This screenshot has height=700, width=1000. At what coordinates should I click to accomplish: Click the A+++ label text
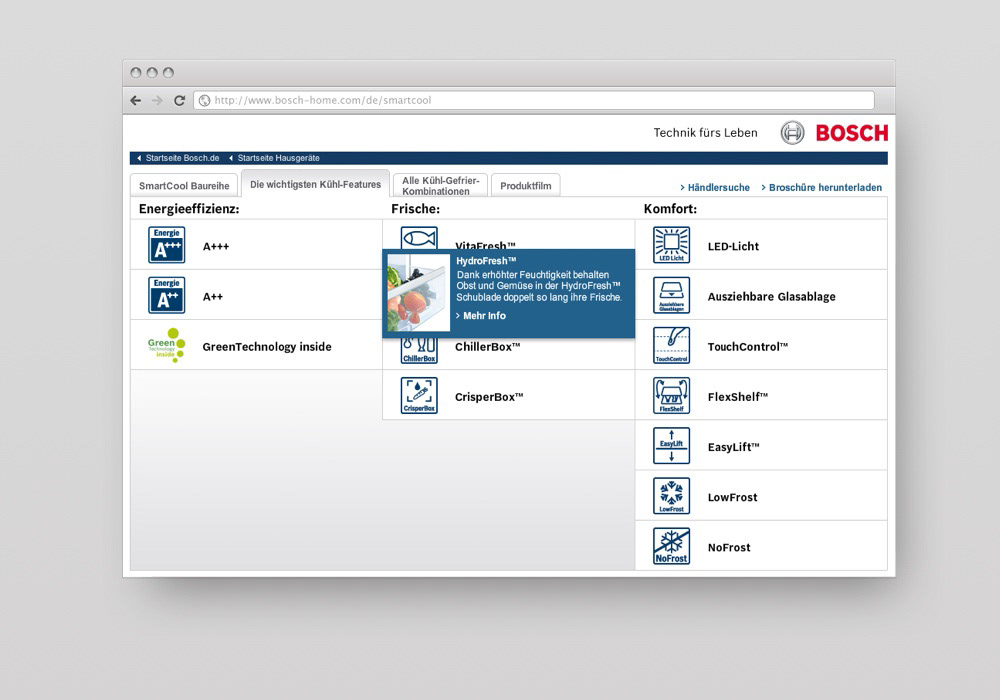tap(216, 247)
